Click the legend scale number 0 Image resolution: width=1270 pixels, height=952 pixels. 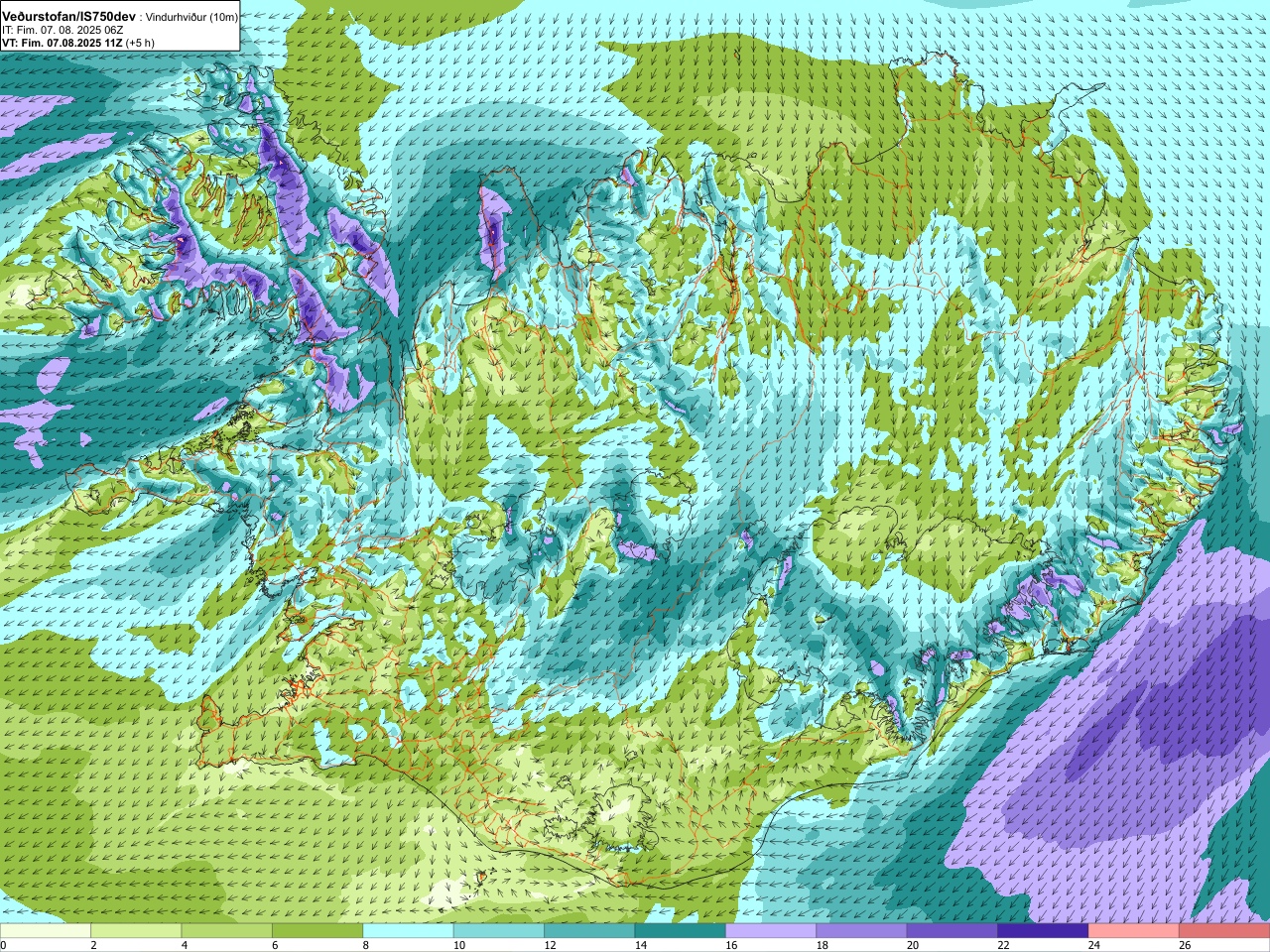[3, 945]
